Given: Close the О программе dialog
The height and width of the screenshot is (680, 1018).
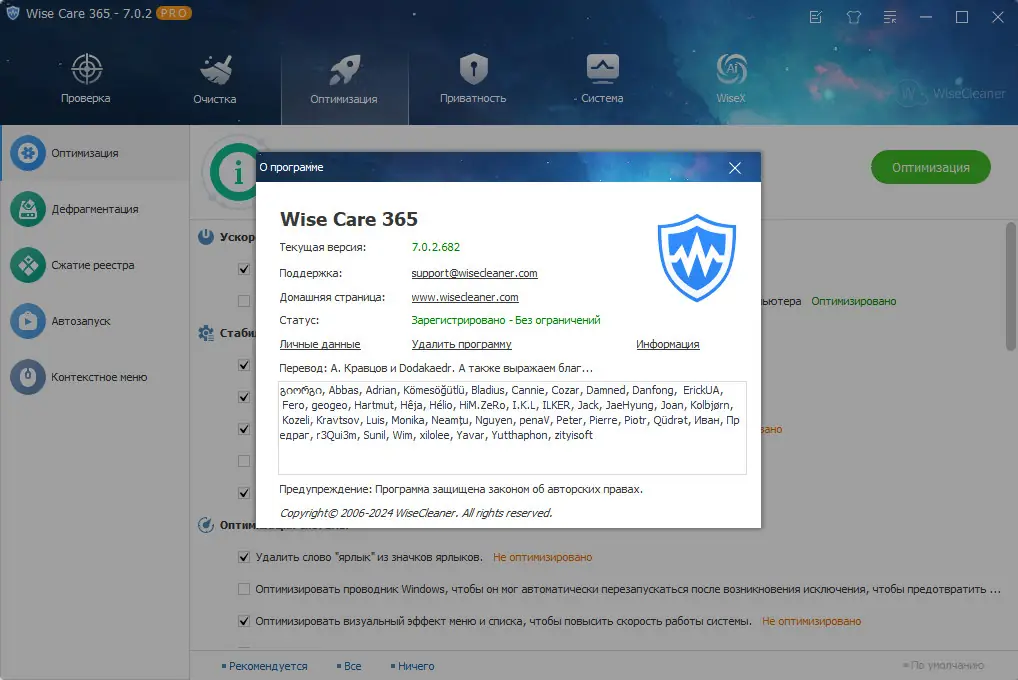Looking at the screenshot, I should (x=735, y=168).
